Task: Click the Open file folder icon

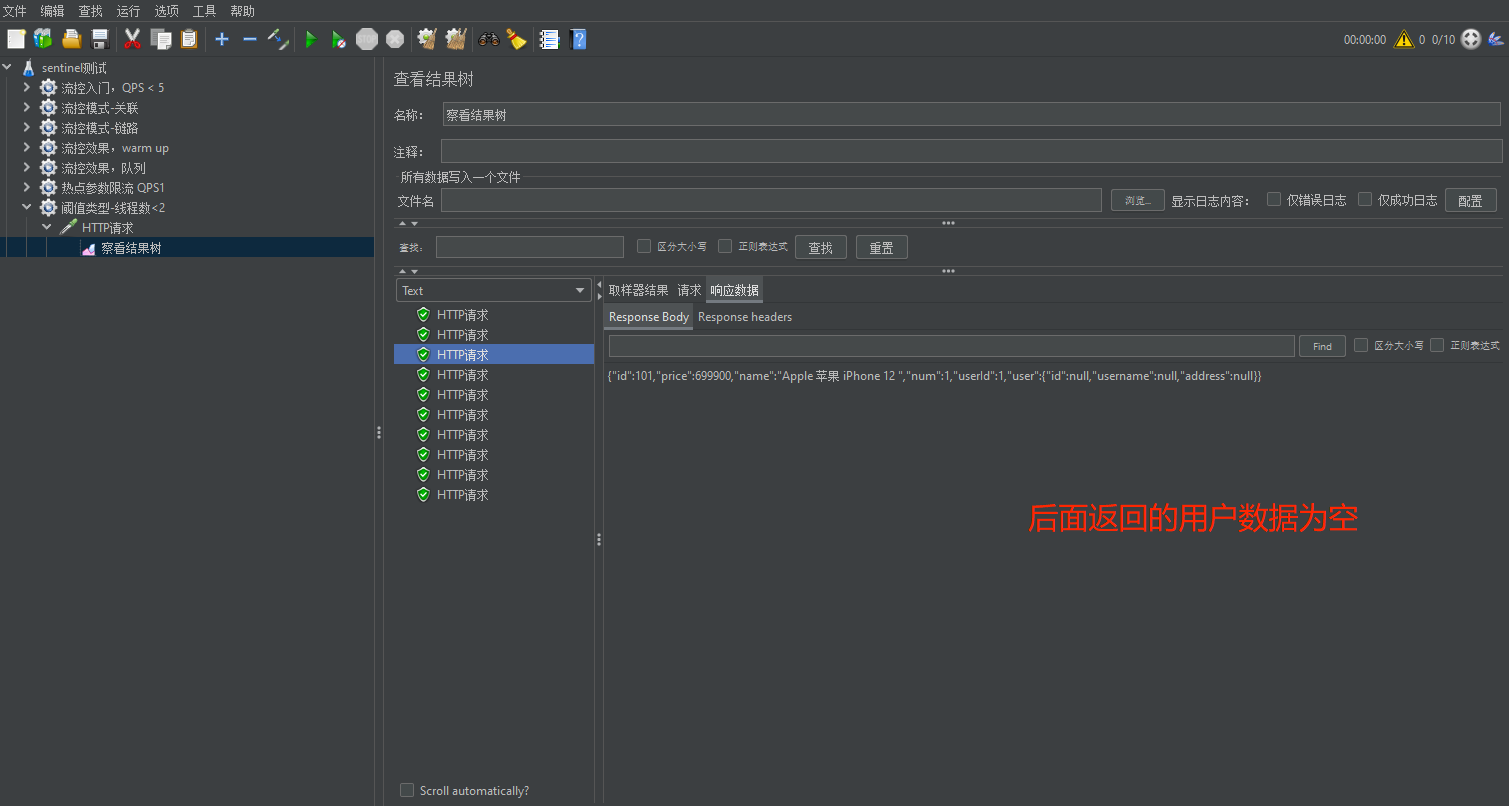Action: tap(71, 39)
